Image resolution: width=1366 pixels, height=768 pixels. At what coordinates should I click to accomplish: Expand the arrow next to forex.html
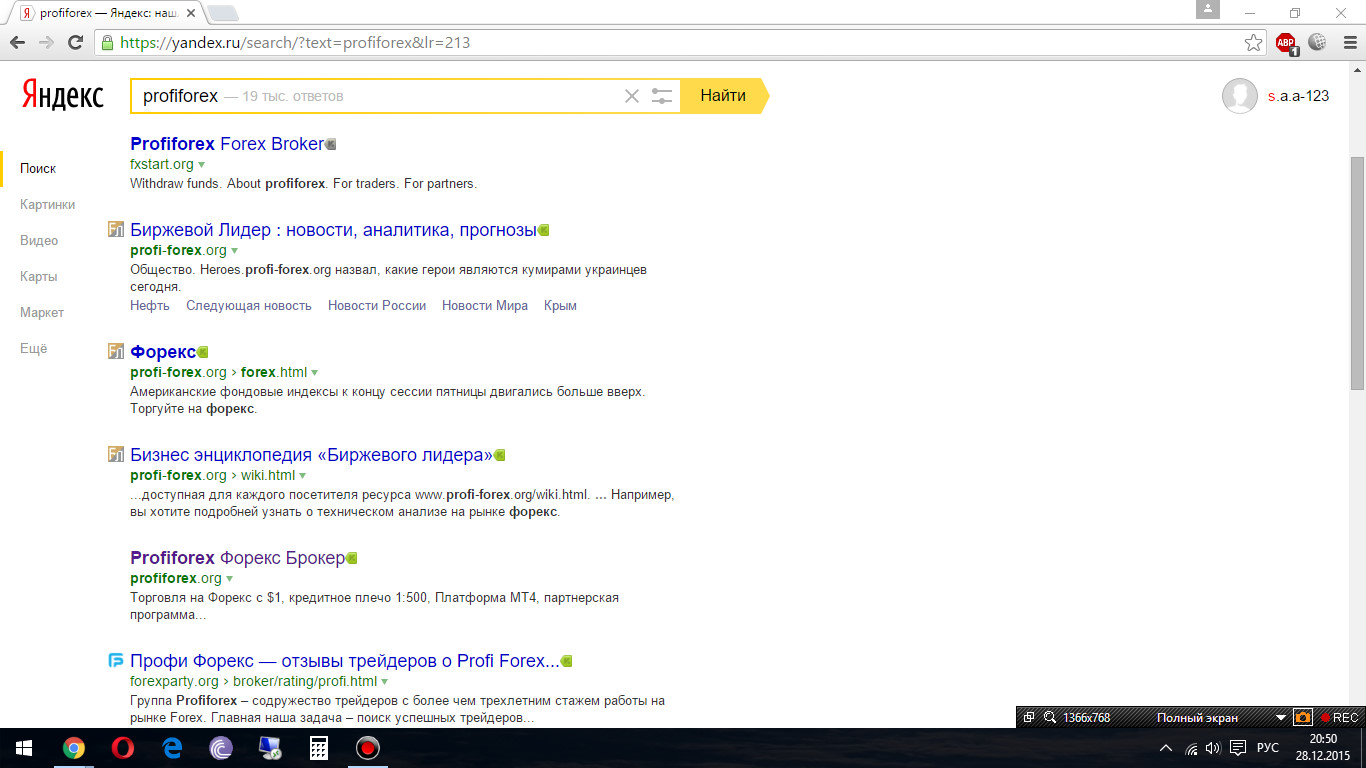314,372
